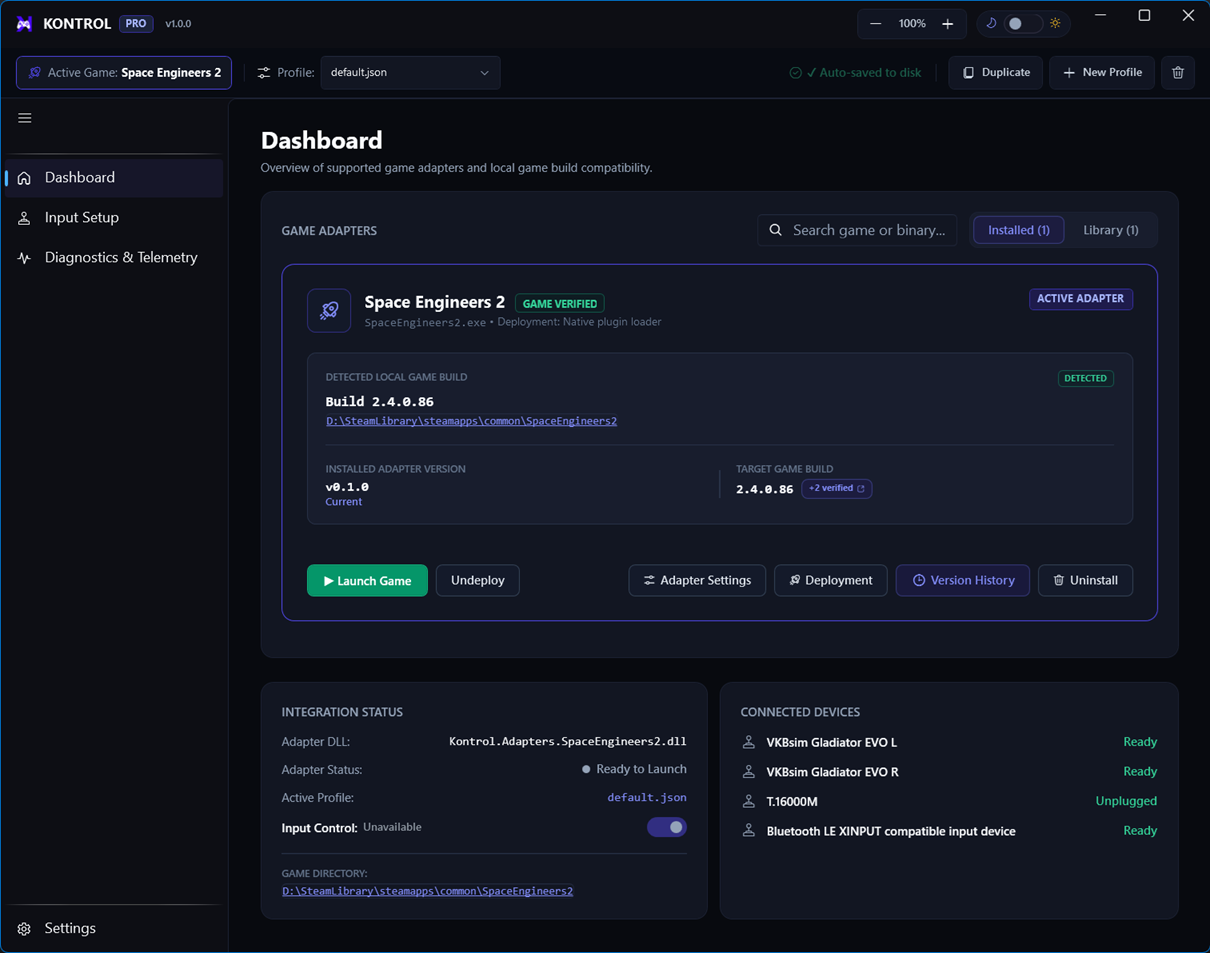Click the PRO edition badge
Image resolution: width=1210 pixels, height=953 pixels.
coord(136,23)
